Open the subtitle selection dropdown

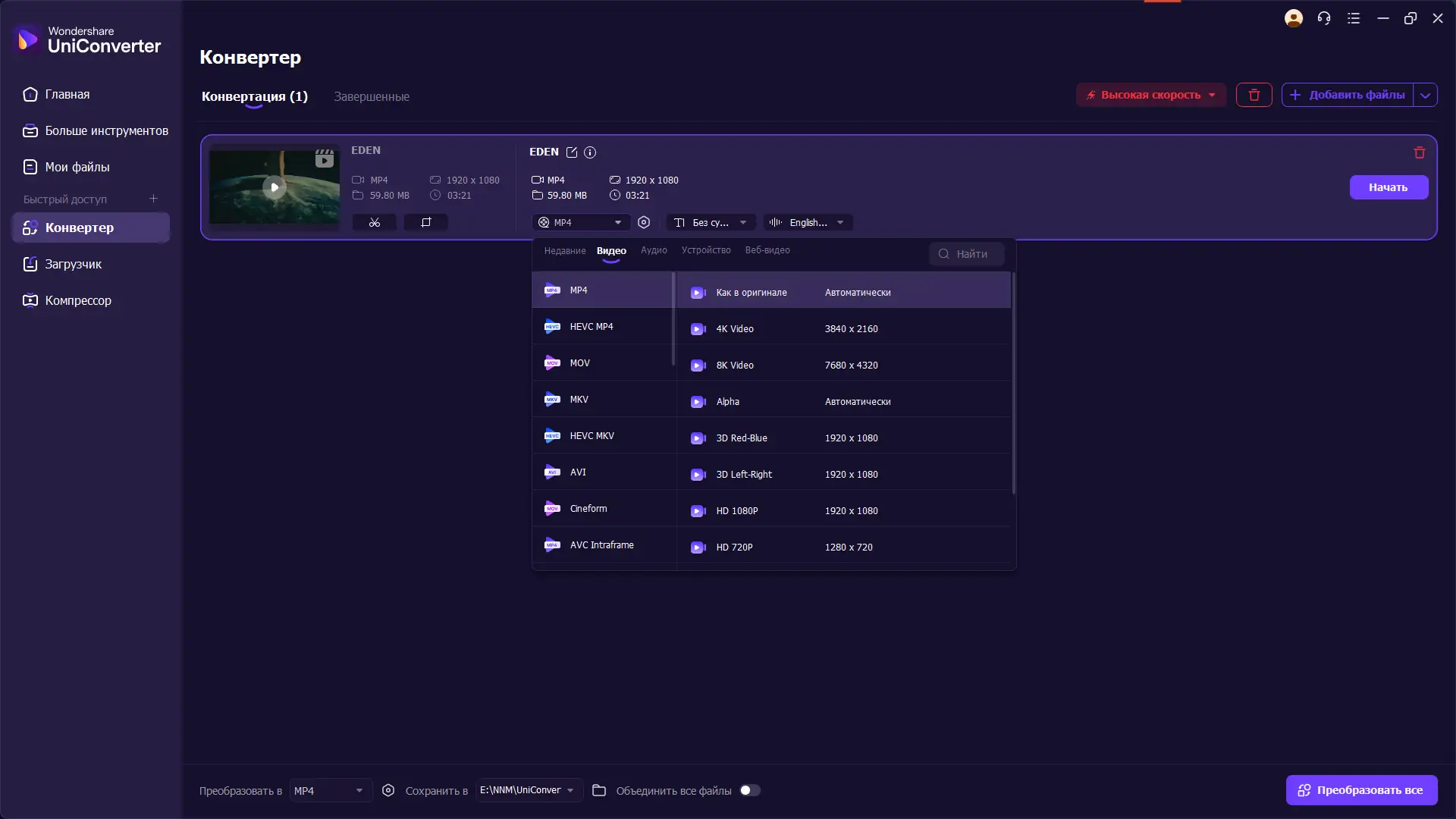pos(711,222)
